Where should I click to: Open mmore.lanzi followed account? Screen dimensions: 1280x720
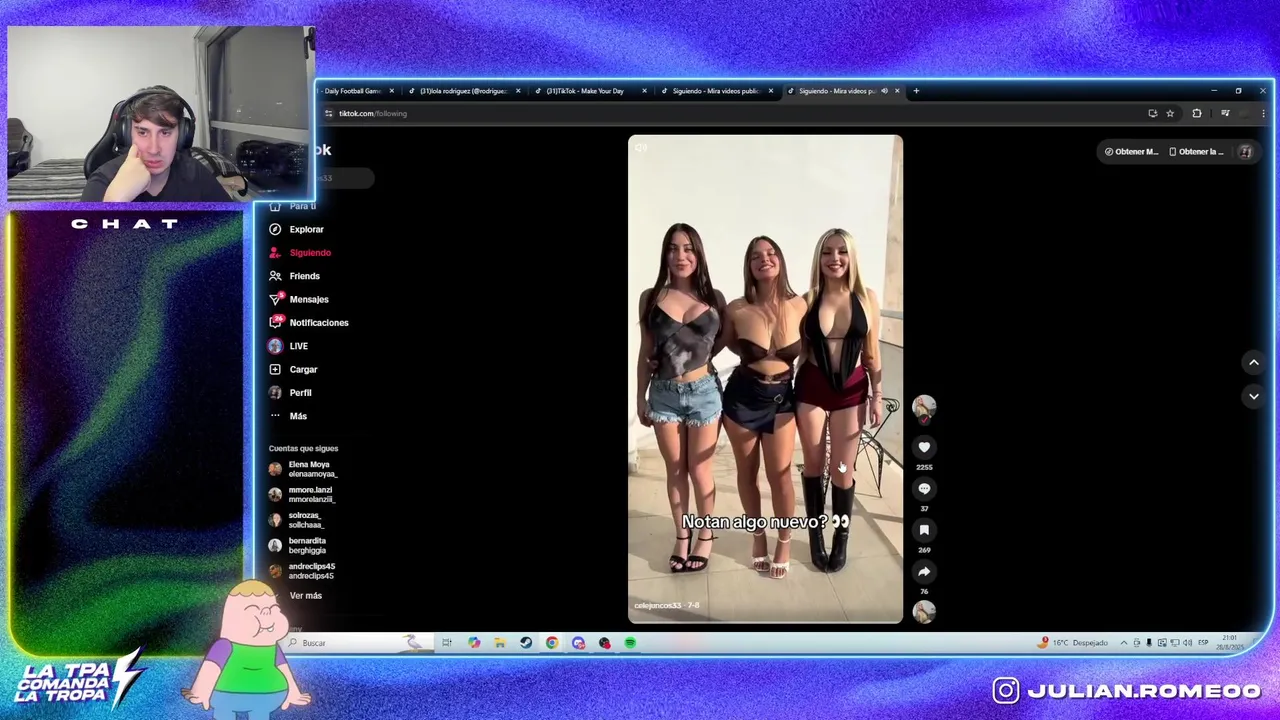coord(302,495)
